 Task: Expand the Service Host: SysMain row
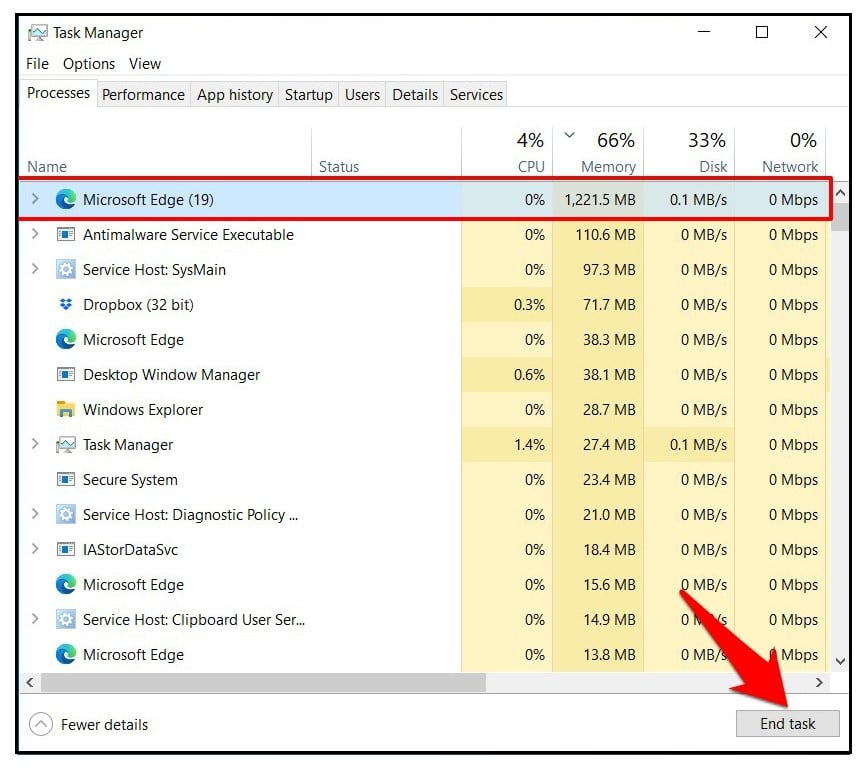pos(35,269)
